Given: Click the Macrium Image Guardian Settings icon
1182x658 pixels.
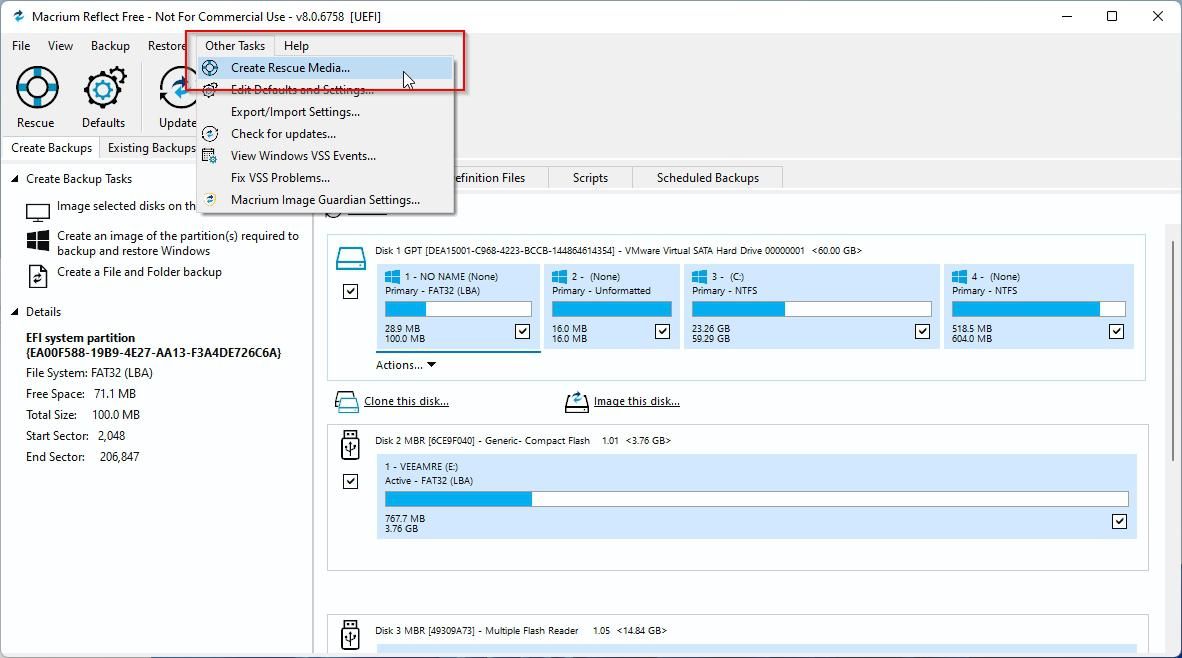Looking at the screenshot, I should point(210,200).
